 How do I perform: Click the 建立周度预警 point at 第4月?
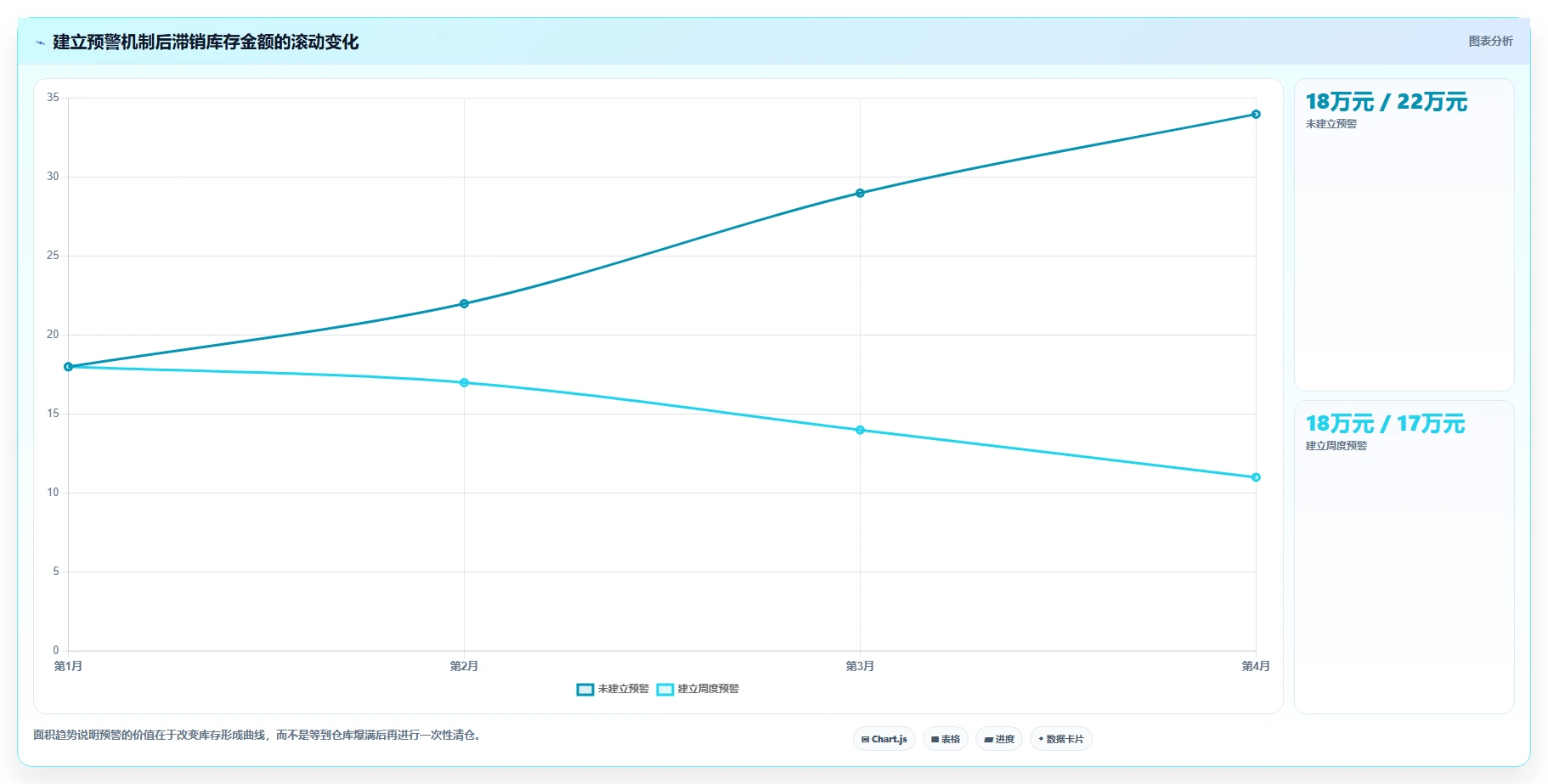[x=1256, y=477]
